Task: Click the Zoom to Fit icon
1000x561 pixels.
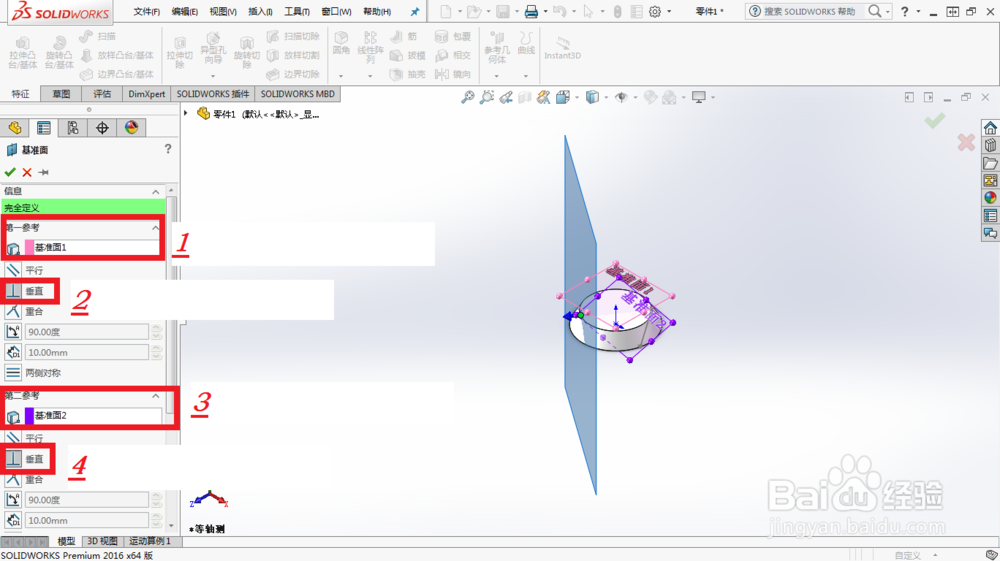Action: coord(467,97)
